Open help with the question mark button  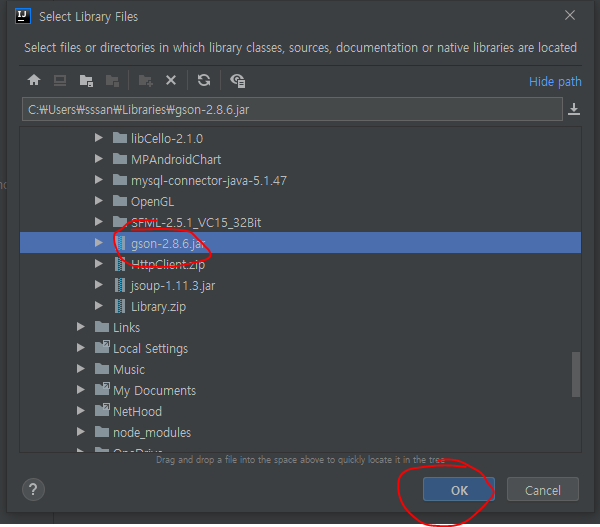(33, 489)
